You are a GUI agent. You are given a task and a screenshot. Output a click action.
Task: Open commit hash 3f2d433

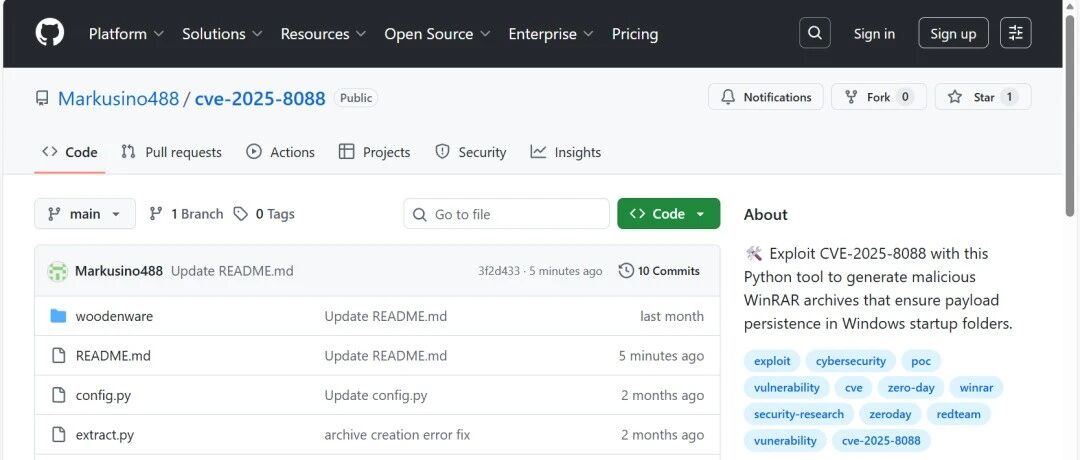499,271
